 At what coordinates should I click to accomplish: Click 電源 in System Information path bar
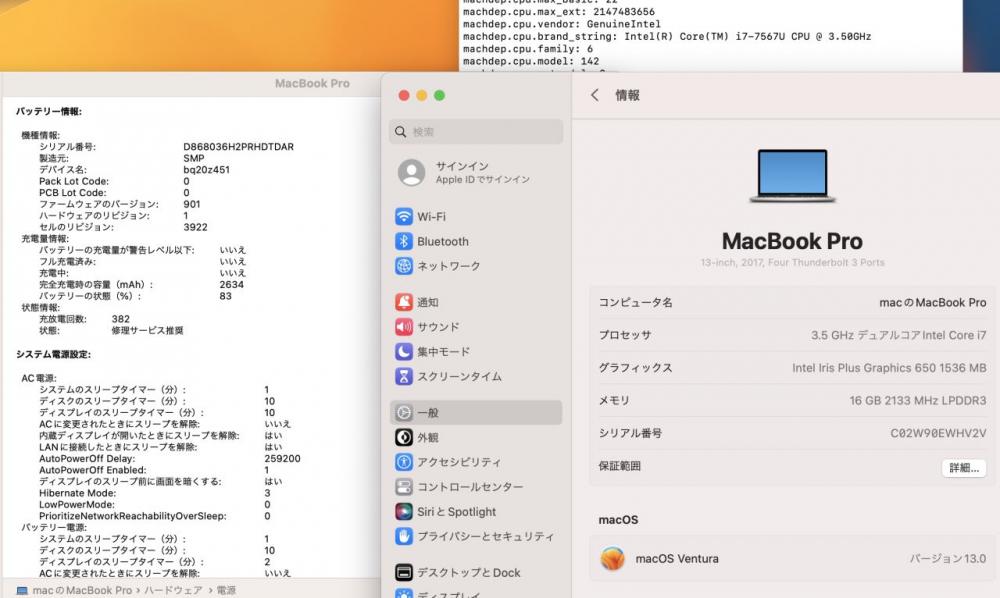tap(226, 590)
